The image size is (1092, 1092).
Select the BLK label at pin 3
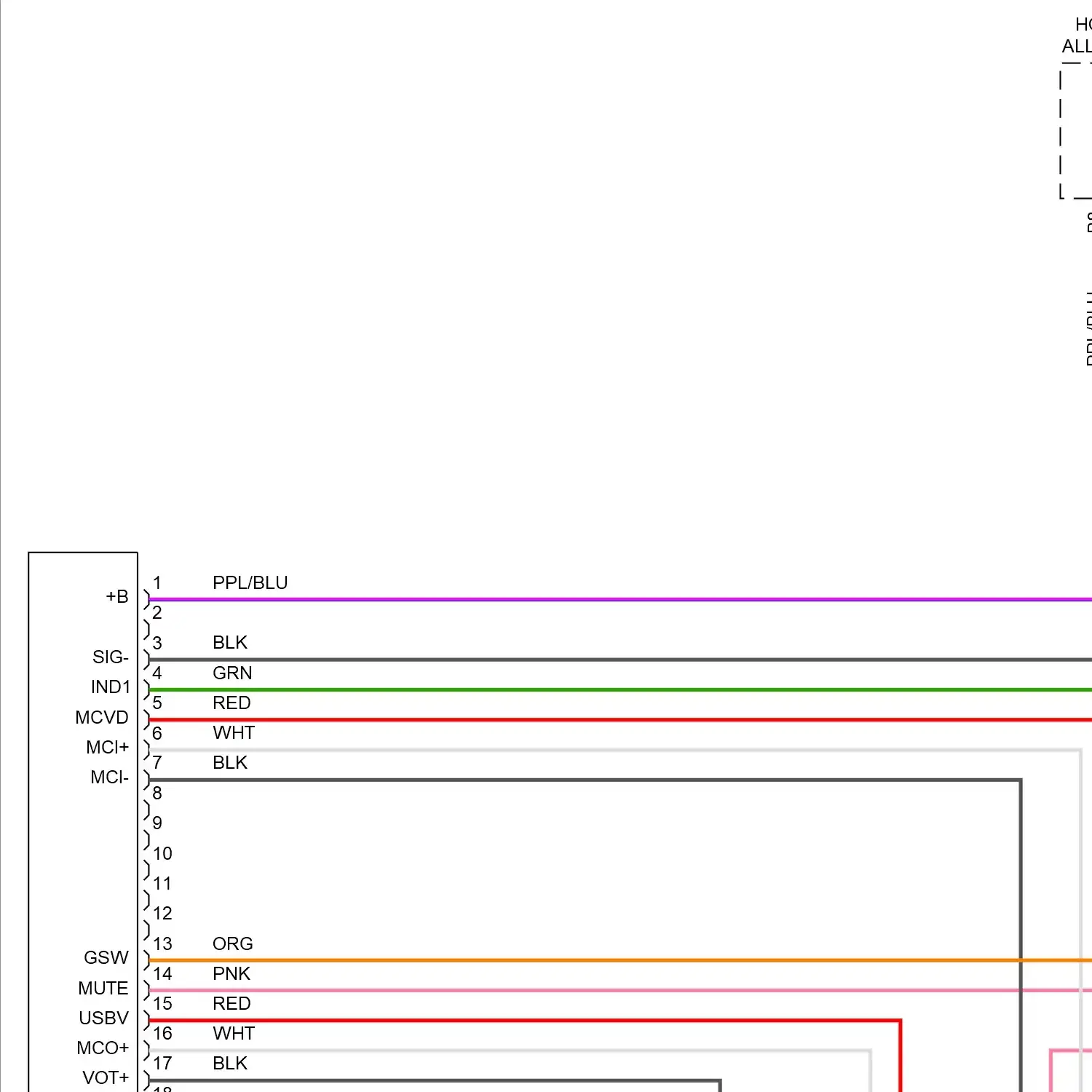coord(230,643)
